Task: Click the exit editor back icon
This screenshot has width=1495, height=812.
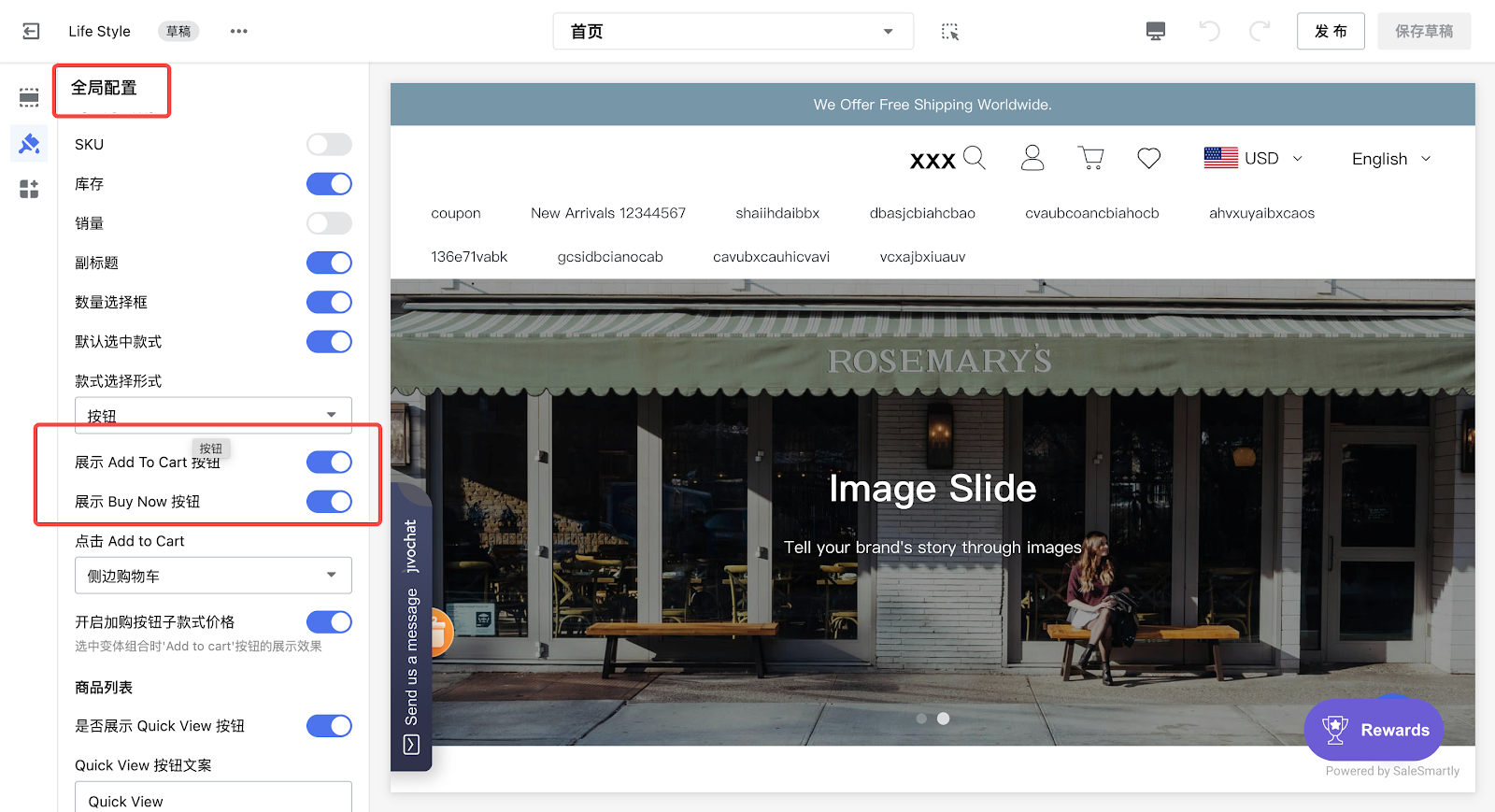Action: pos(31,31)
